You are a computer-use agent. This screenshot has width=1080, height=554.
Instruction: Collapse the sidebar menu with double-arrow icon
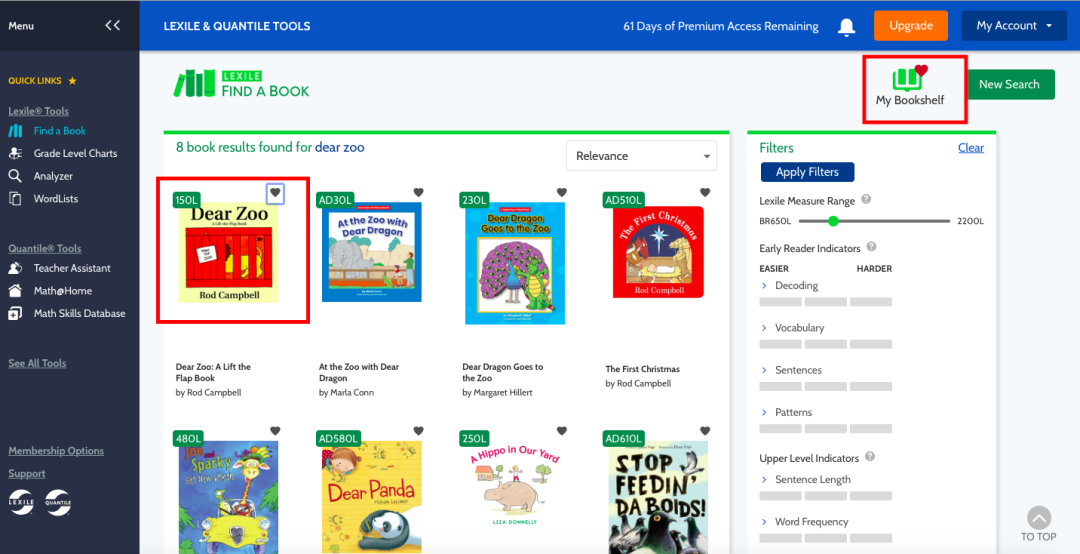coord(112,25)
